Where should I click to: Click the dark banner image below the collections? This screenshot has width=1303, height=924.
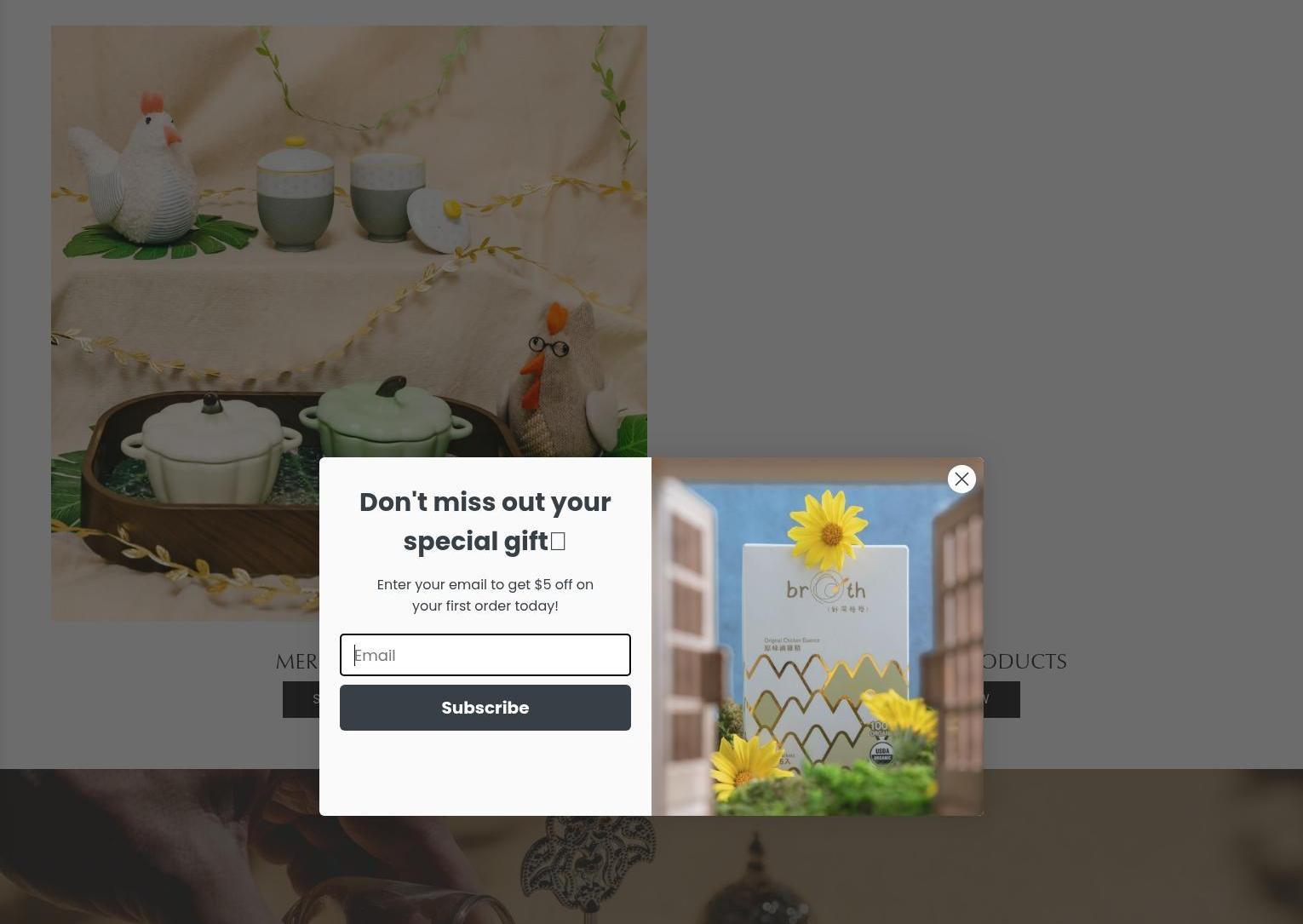pos(651,869)
